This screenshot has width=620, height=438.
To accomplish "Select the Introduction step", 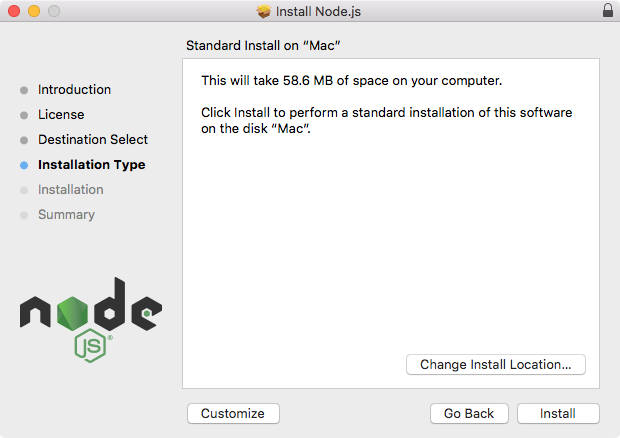I will (74, 89).
